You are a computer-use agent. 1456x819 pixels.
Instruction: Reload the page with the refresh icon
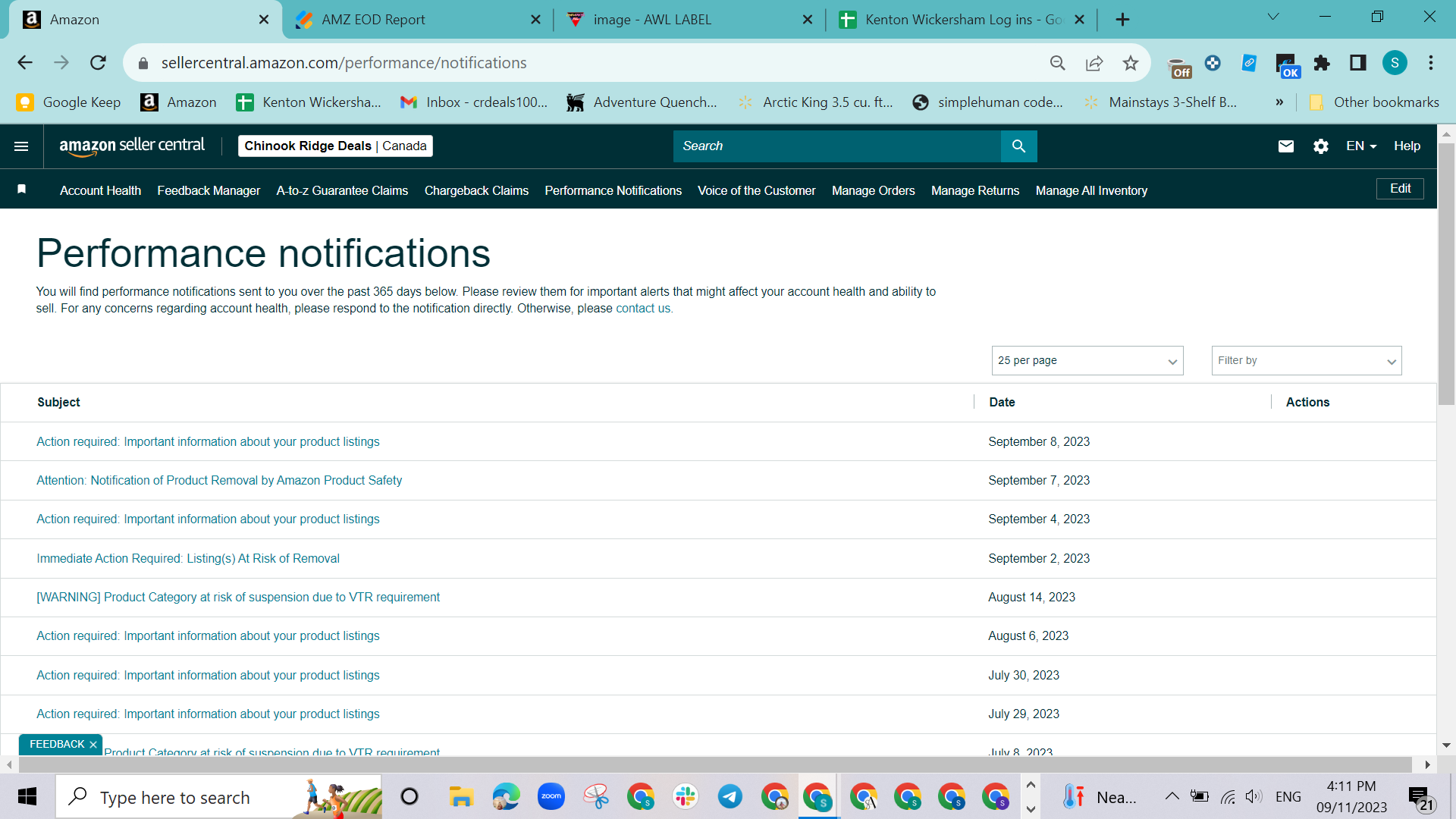(98, 63)
